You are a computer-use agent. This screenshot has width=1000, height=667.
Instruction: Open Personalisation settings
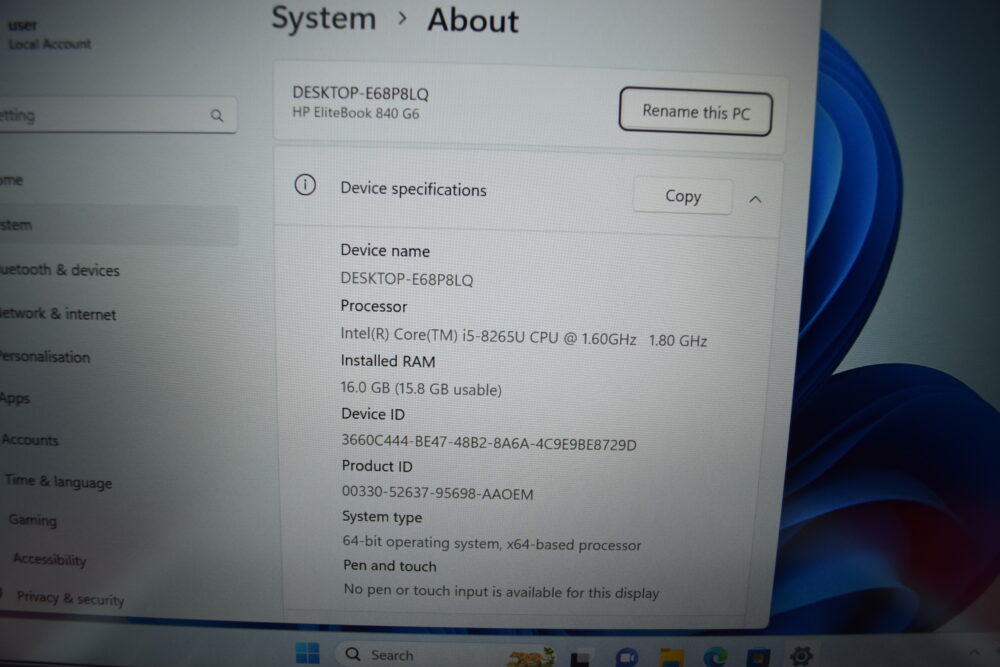pyautogui.click(x=45, y=356)
